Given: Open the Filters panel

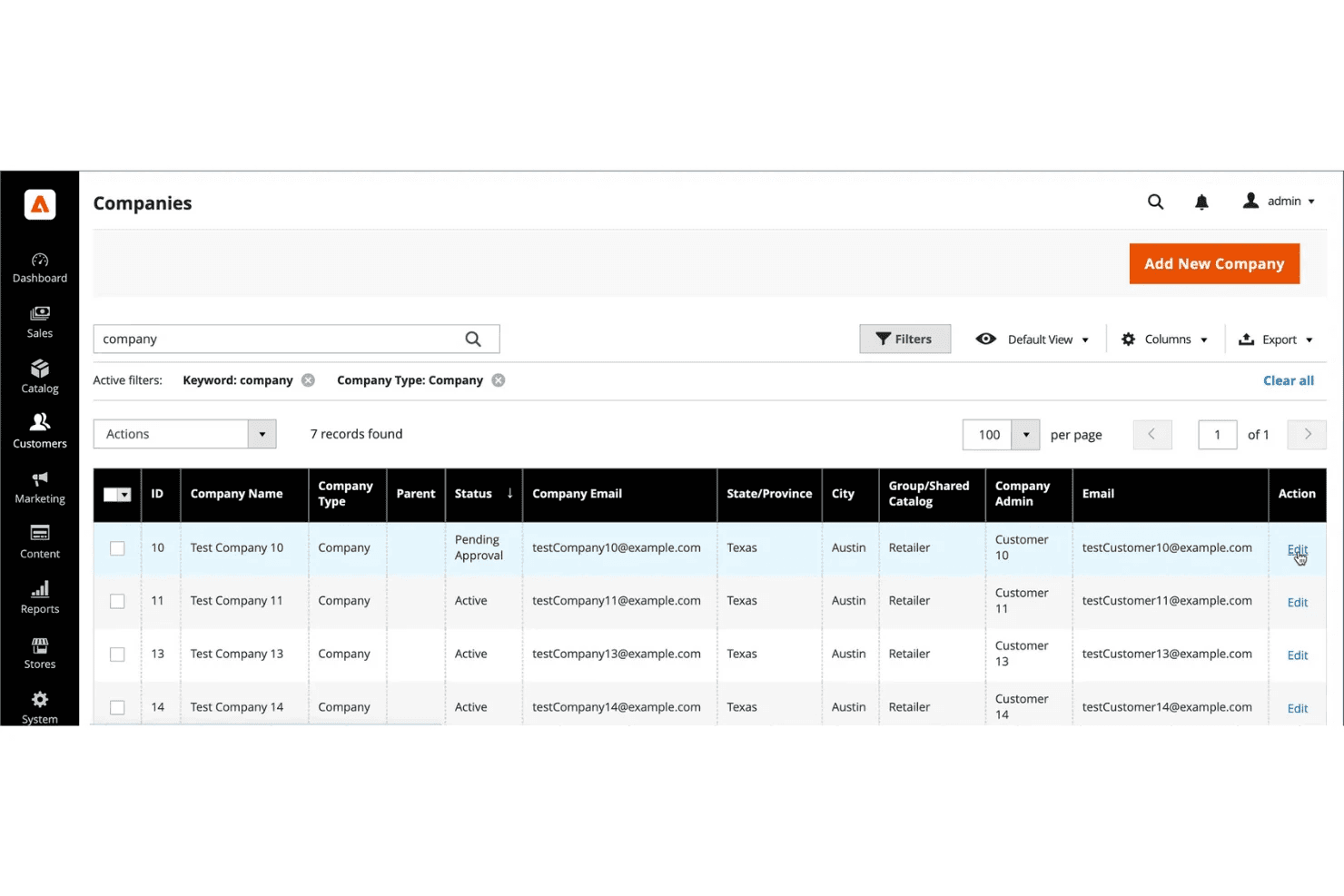Looking at the screenshot, I should (x=904, y=339).
